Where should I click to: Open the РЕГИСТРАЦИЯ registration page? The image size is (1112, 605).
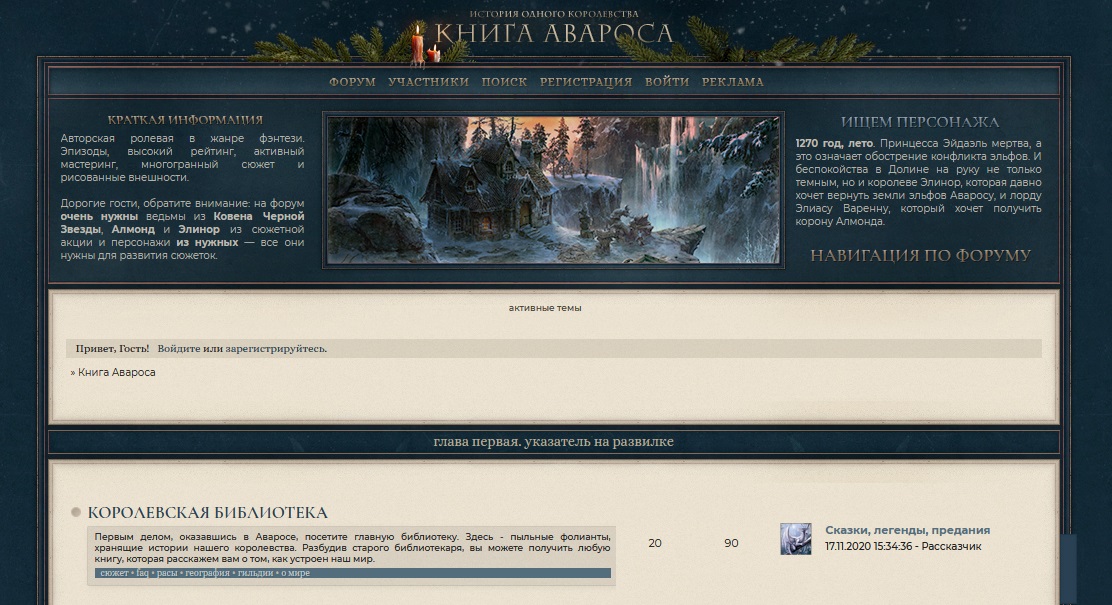point(586,82)
